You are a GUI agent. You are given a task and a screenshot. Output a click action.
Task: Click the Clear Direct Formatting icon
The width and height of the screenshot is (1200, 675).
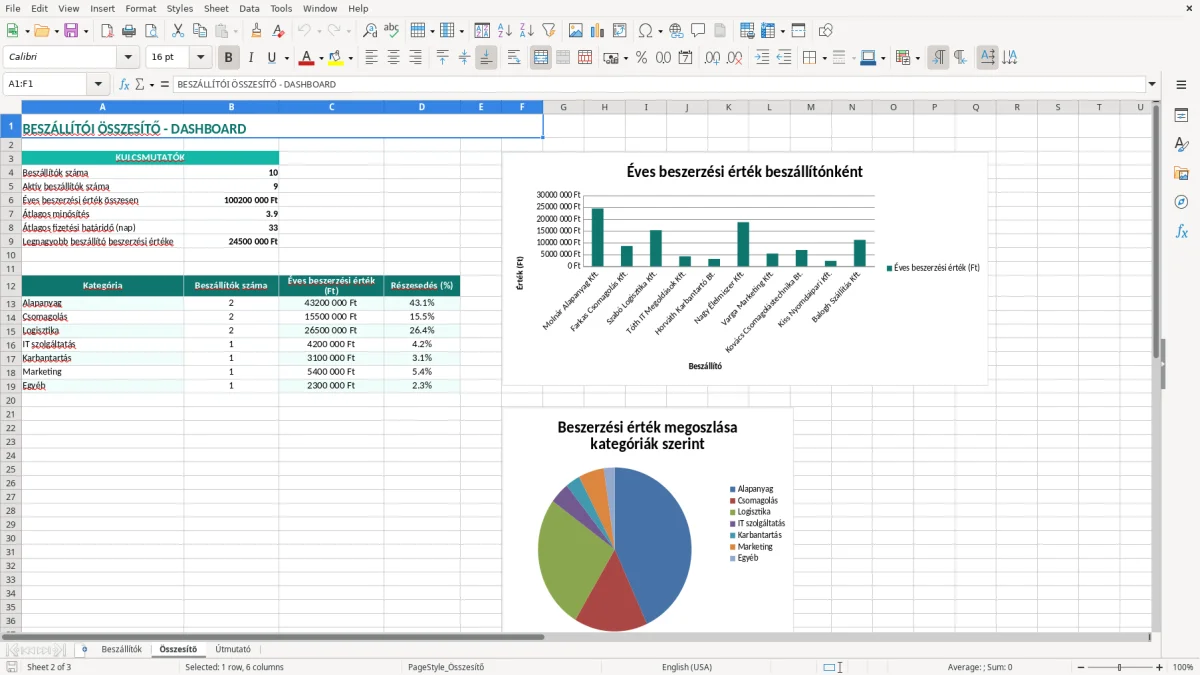pos(278,31)
